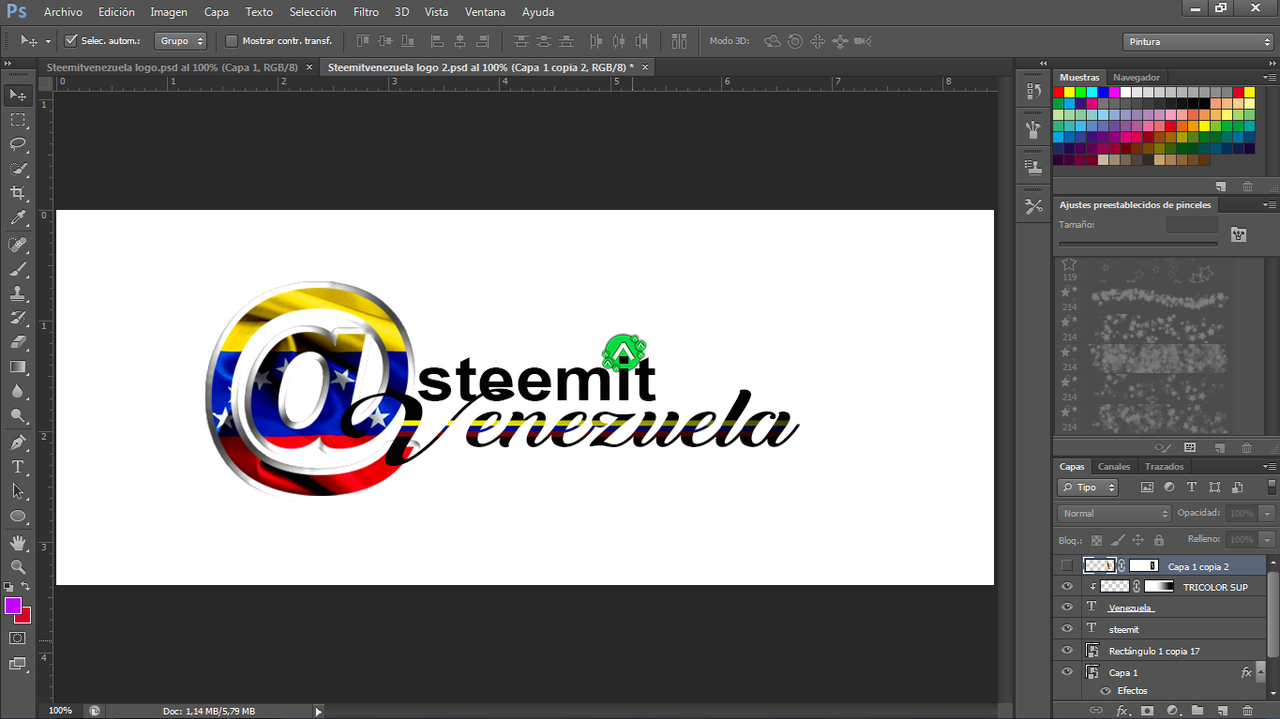The height and width of the screenshot is (719, 1280).
Task: Open the Muestras panel options menu
Action: point(1270,77)
